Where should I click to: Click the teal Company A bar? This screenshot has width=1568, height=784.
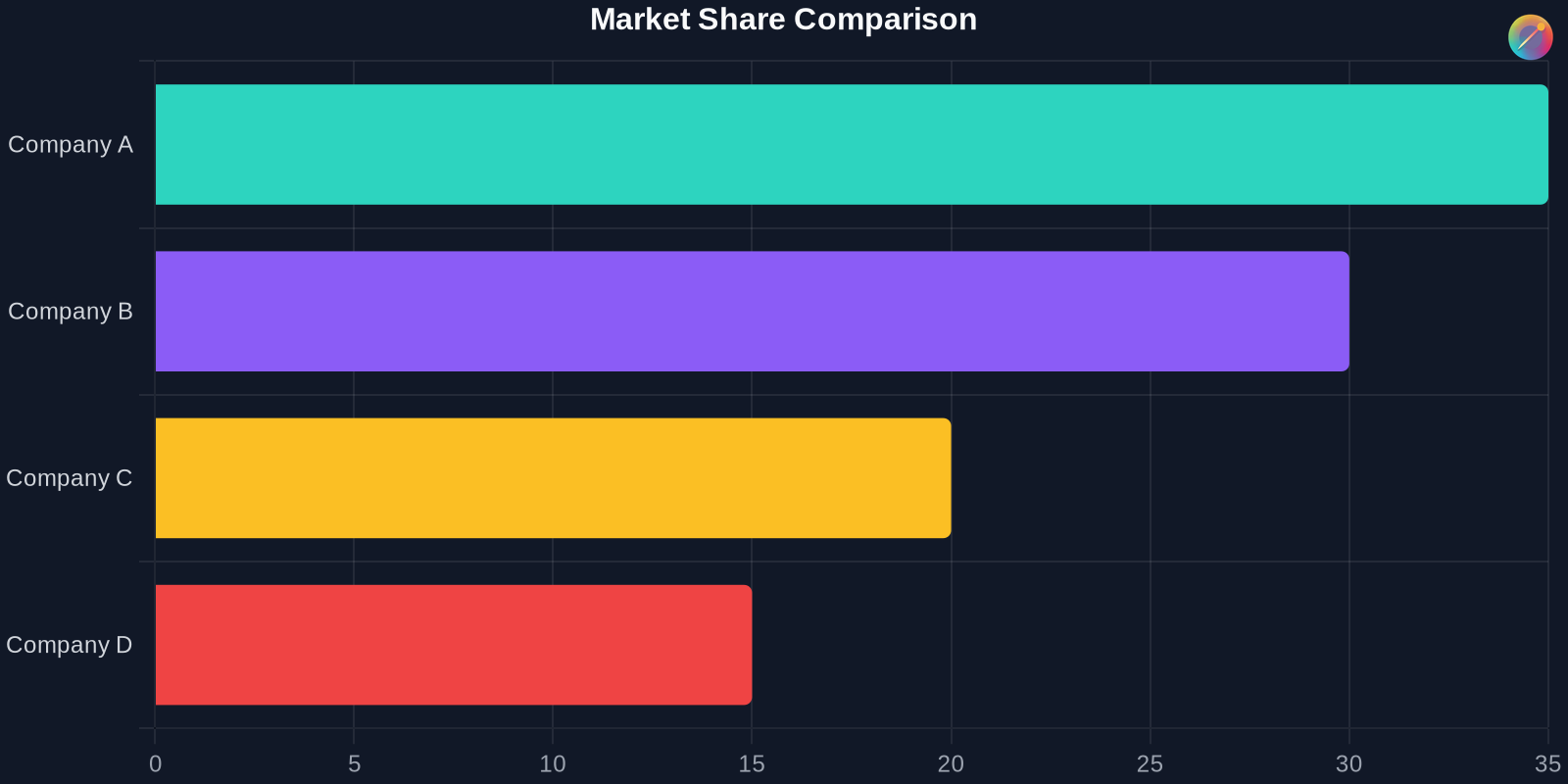pyautogui.click(x=851, y=144)
